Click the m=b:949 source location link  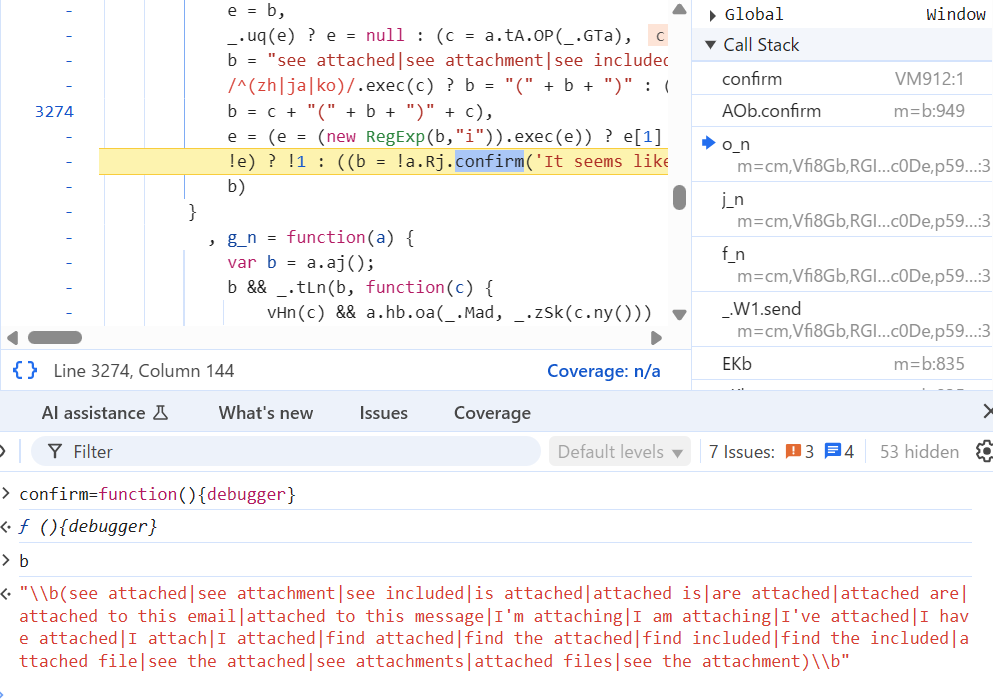929,111
